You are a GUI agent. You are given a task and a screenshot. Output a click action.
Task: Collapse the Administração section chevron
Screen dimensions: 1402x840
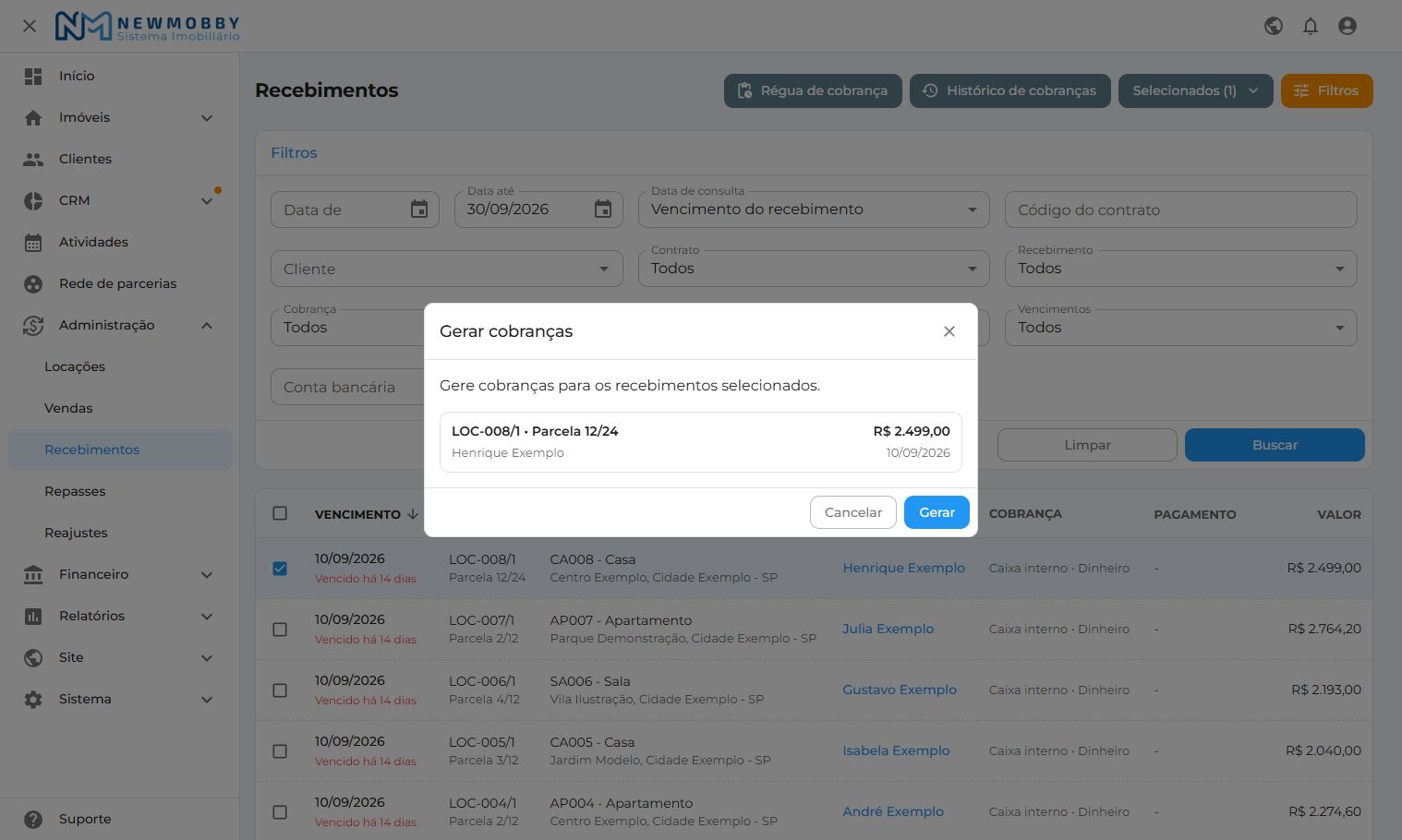click(x=207, y=325)
